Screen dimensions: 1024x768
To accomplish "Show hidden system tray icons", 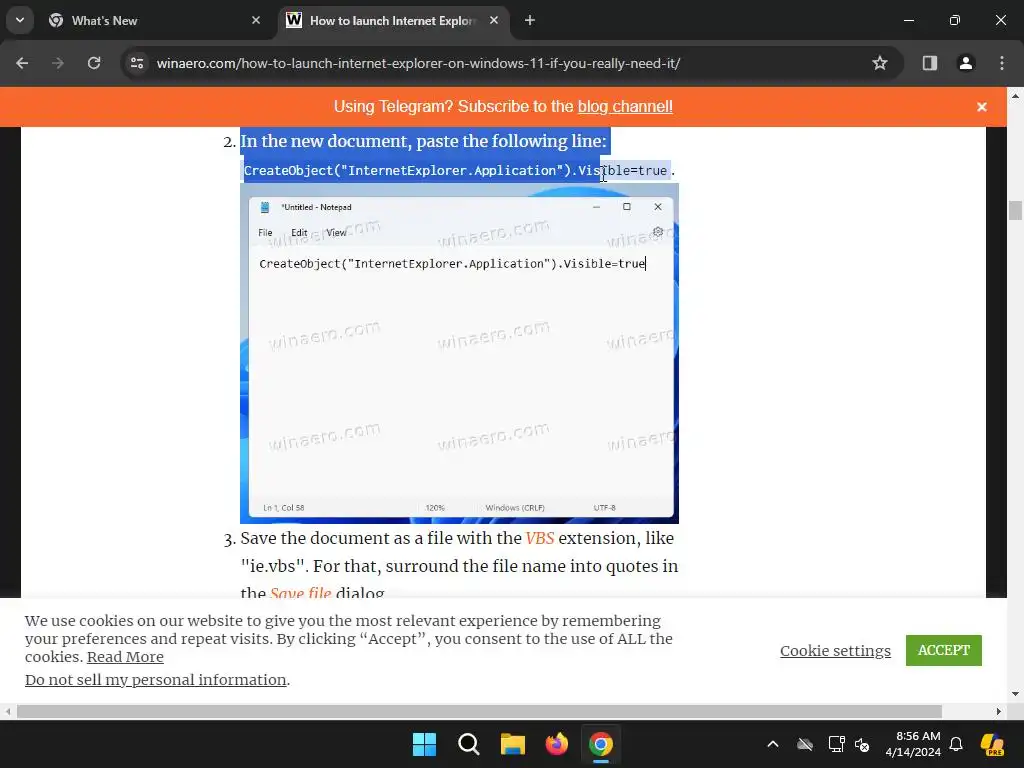I will 773,744.
